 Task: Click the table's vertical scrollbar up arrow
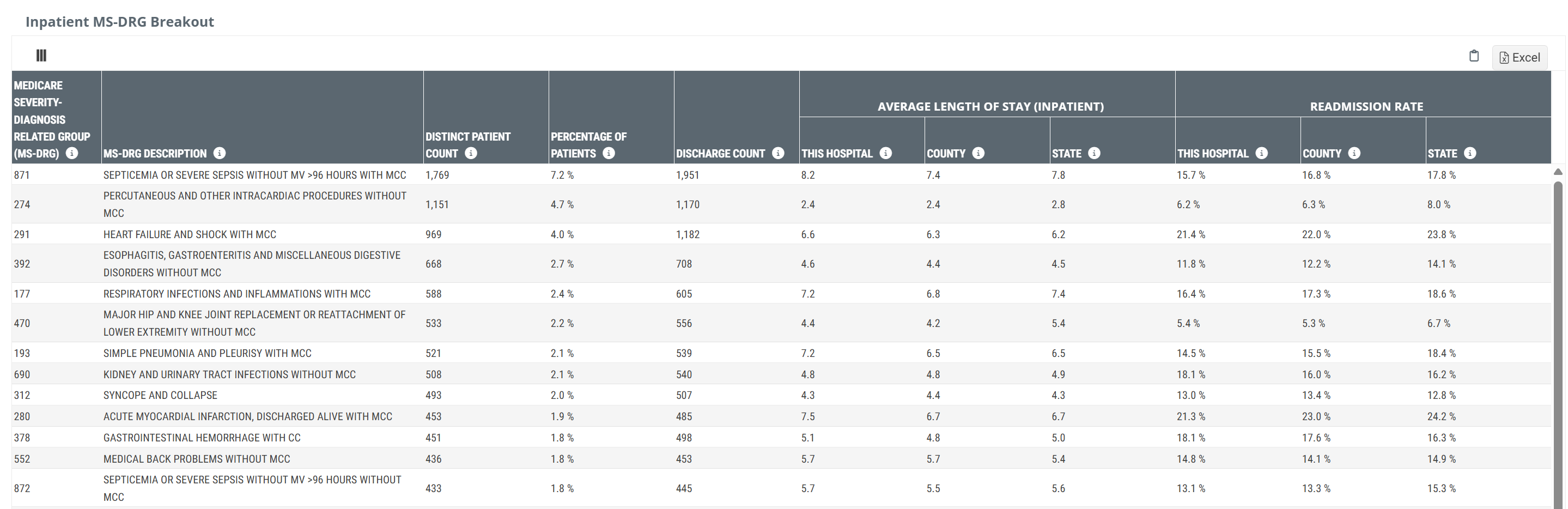pyautogui.click(x=1558, y=172)
